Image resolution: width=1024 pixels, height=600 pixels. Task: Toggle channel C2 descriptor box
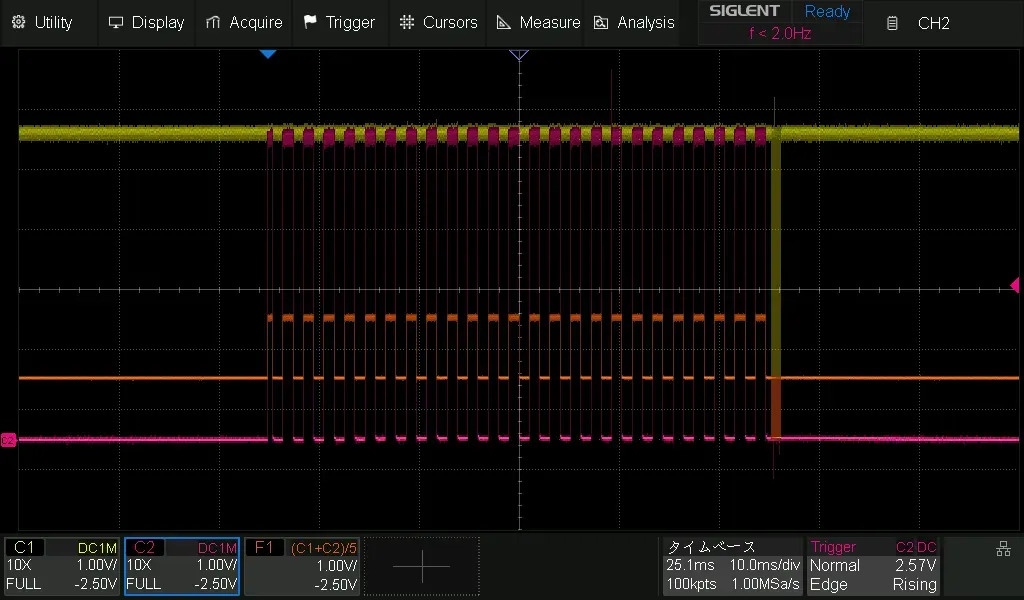[x=180, y=565]
